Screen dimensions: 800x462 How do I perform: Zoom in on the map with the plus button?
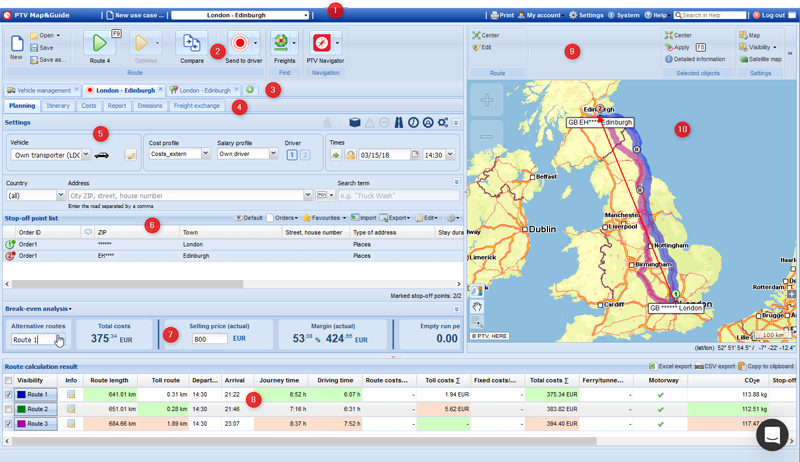point(486,99)
